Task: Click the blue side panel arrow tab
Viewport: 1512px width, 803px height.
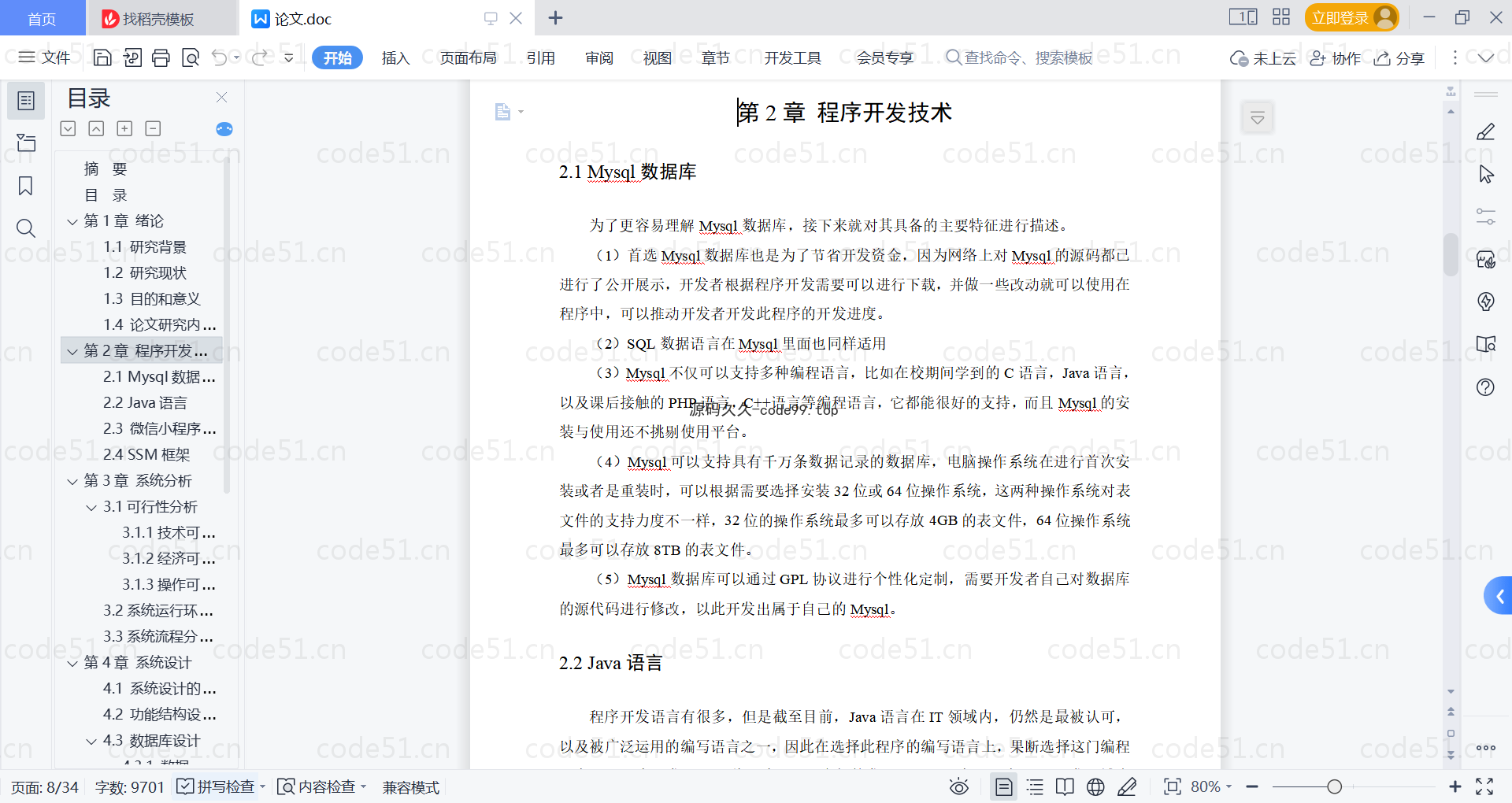Action: coord(1499,596)
